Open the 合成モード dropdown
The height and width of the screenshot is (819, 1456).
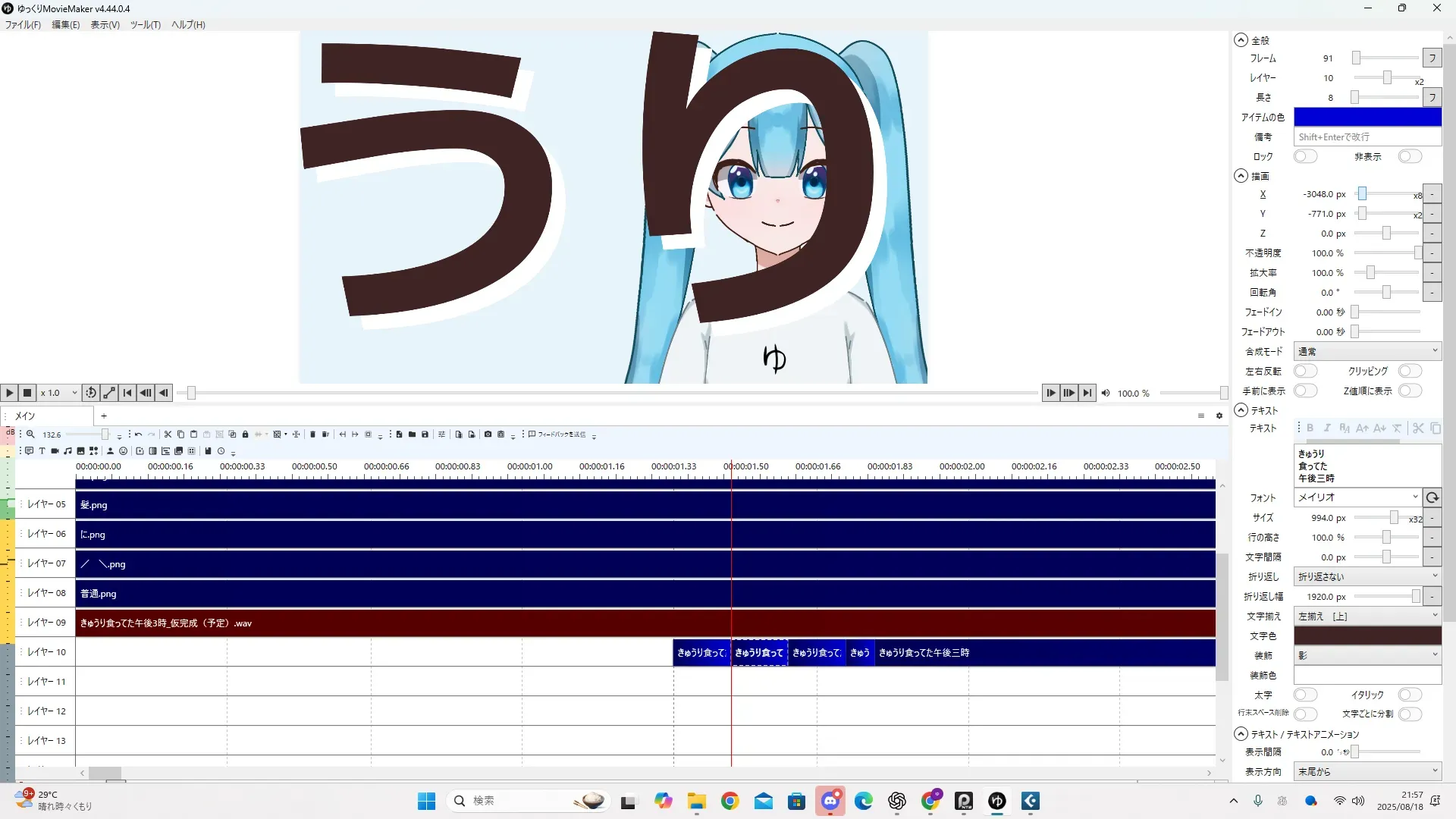pyautogui.click(x=1367, y=351)
